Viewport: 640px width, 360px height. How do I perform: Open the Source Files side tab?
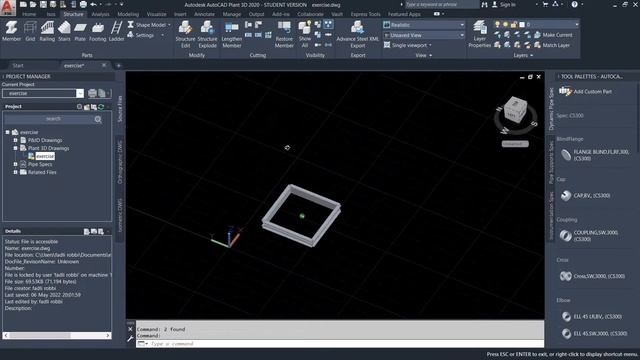120,109
